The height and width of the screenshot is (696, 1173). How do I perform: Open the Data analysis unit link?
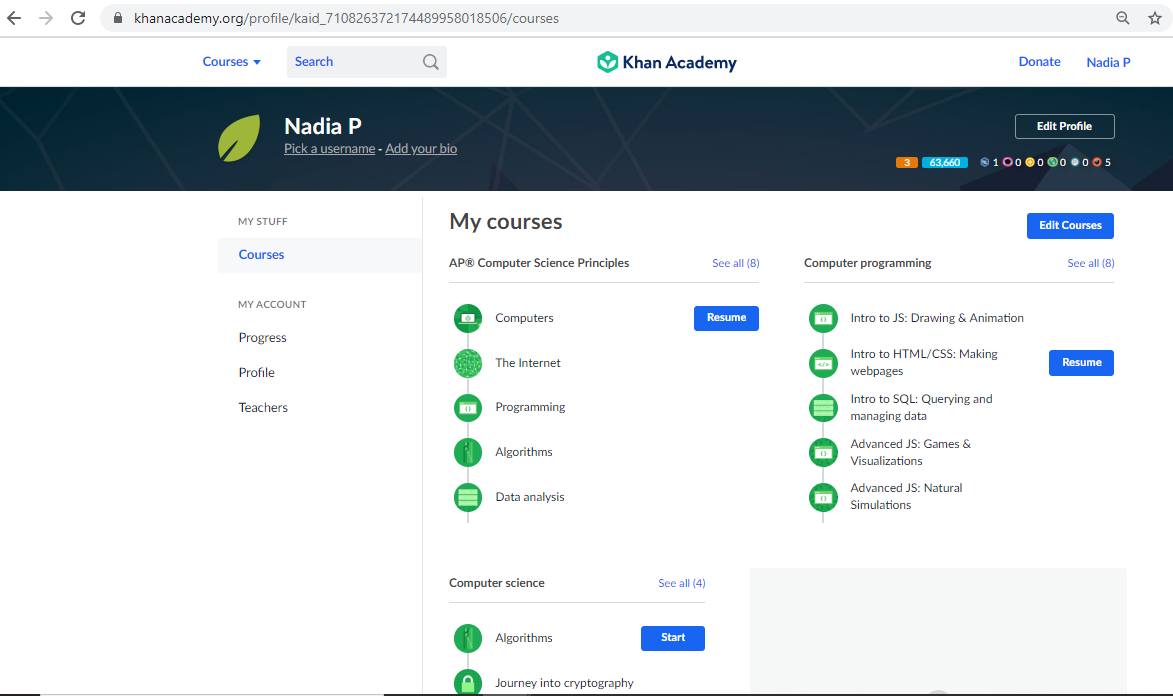[530, 497]
